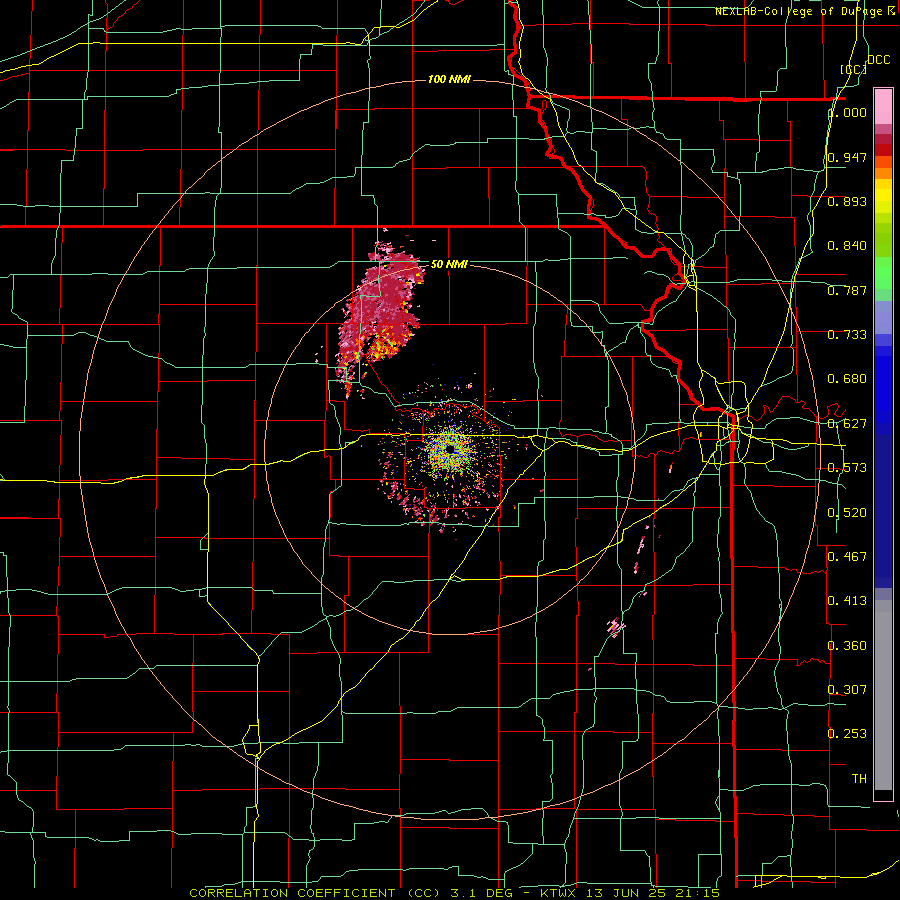Viewport: 900px width, 900px height.
Task: Click the NEXLAB-College of DuPage label
Action: coord(804,11)
